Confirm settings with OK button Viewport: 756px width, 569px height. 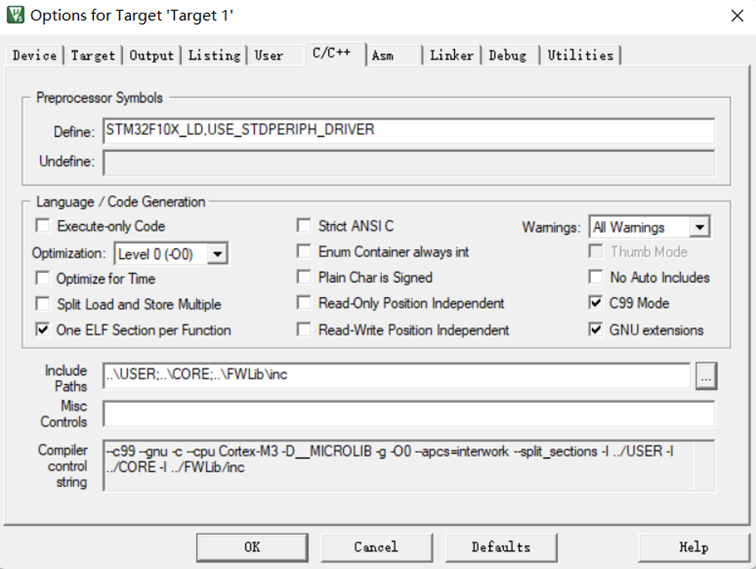tap(252, 547)
